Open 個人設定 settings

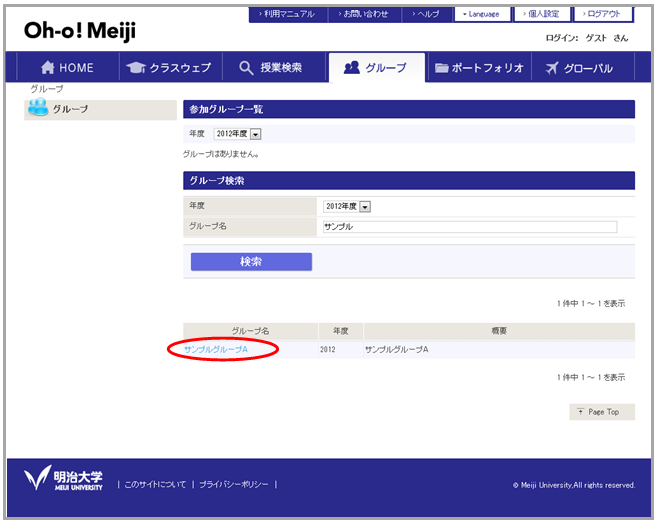pyautogui.click(x=542, y=14)
